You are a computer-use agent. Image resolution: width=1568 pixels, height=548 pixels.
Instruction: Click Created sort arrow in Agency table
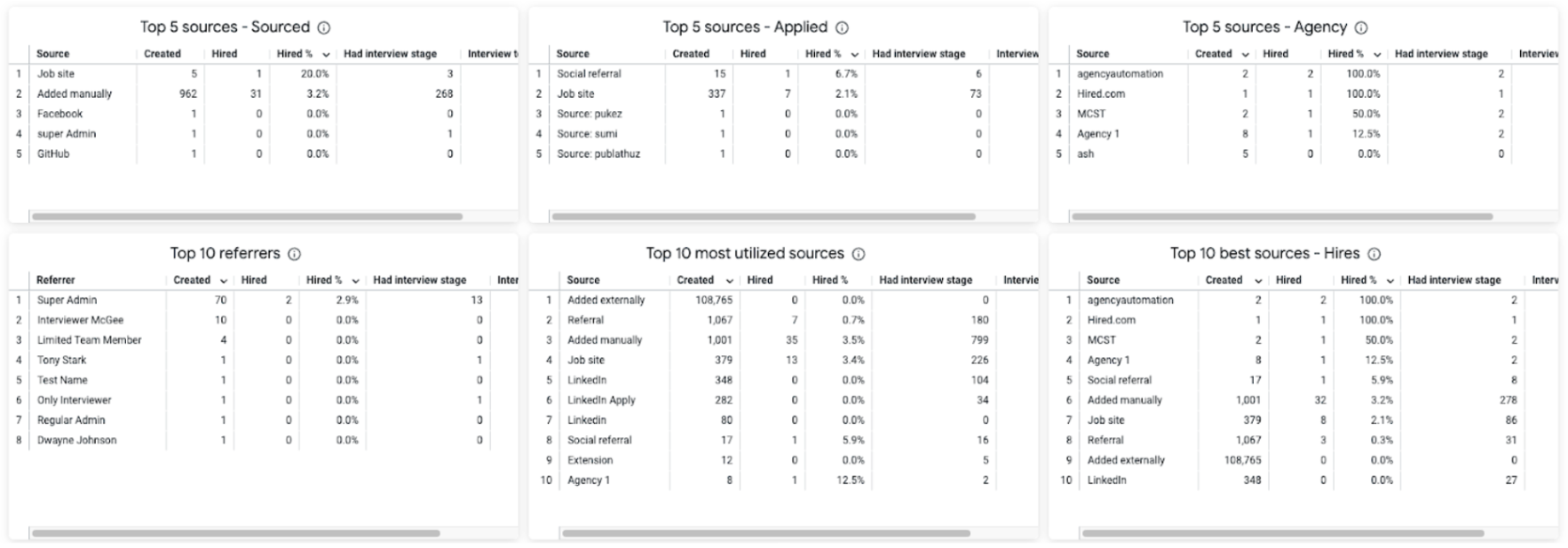(1247, 54)
